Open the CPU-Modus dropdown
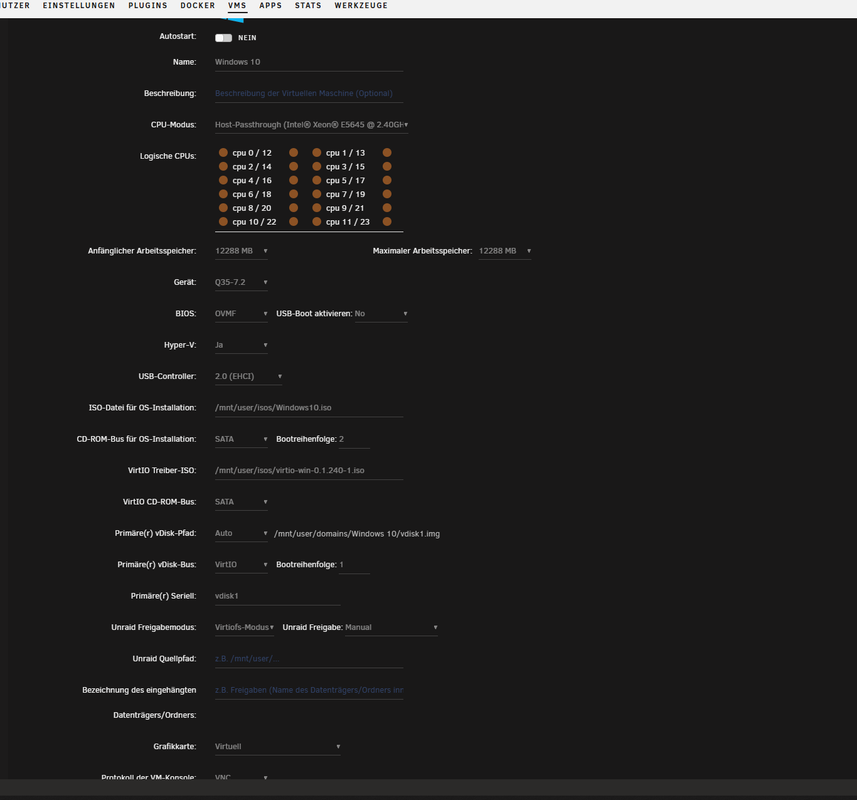This screenshot has height=800, width=857. coord(311,125)
